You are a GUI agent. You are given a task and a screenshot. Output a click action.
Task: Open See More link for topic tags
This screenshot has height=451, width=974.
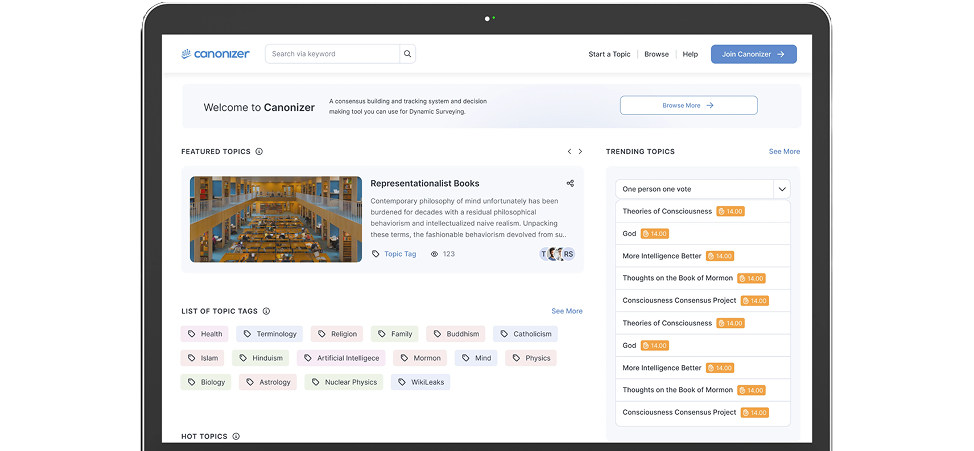(566, 311)
